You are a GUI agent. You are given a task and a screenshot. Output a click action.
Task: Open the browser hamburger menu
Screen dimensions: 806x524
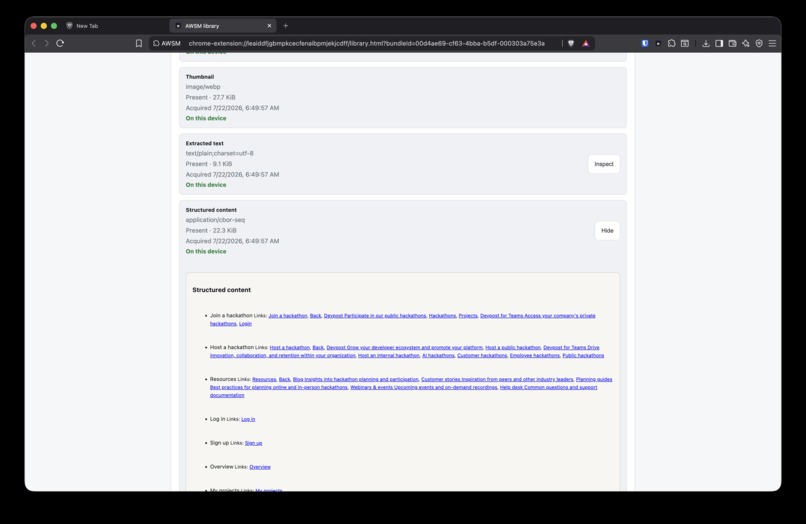pyautogui.click(x=772, y=43)
